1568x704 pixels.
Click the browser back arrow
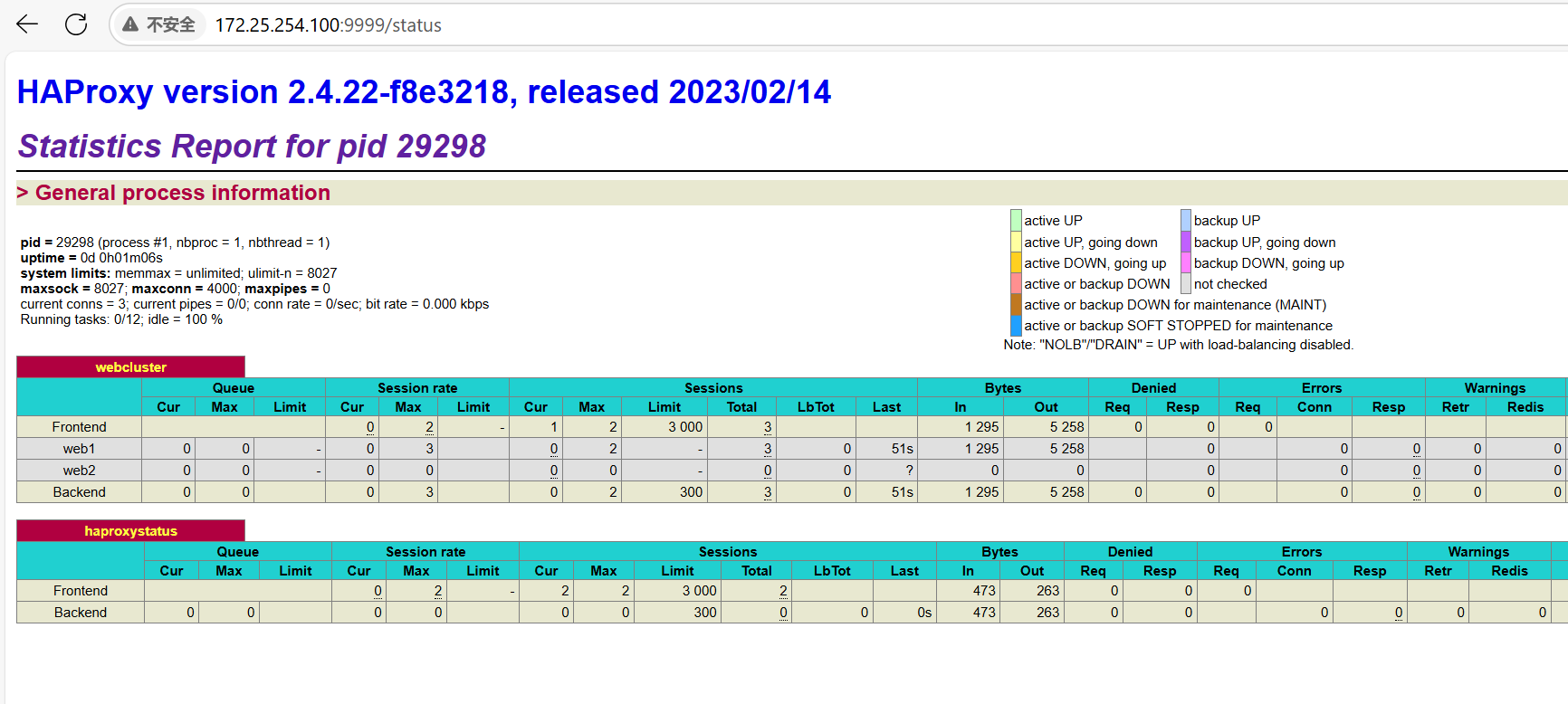tap(28, 24)
